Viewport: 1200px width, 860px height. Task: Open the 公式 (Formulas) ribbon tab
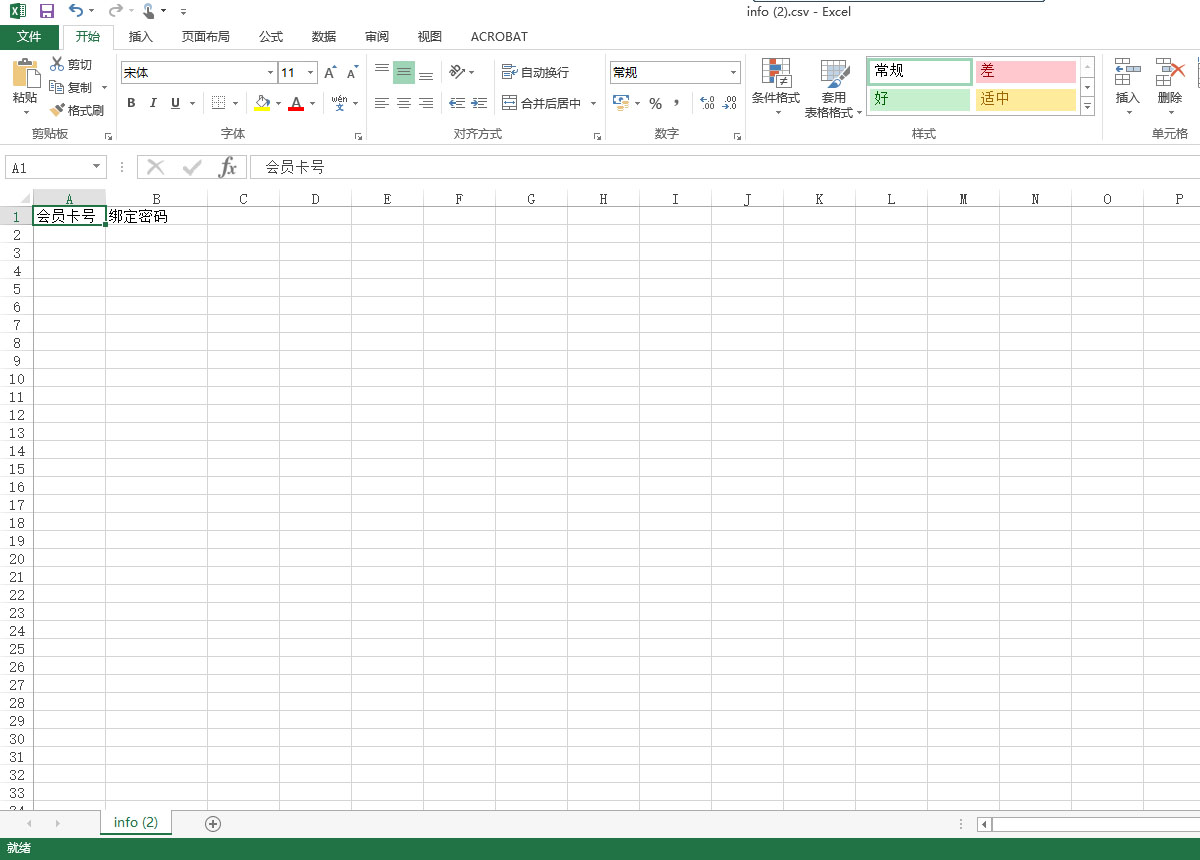271,37
